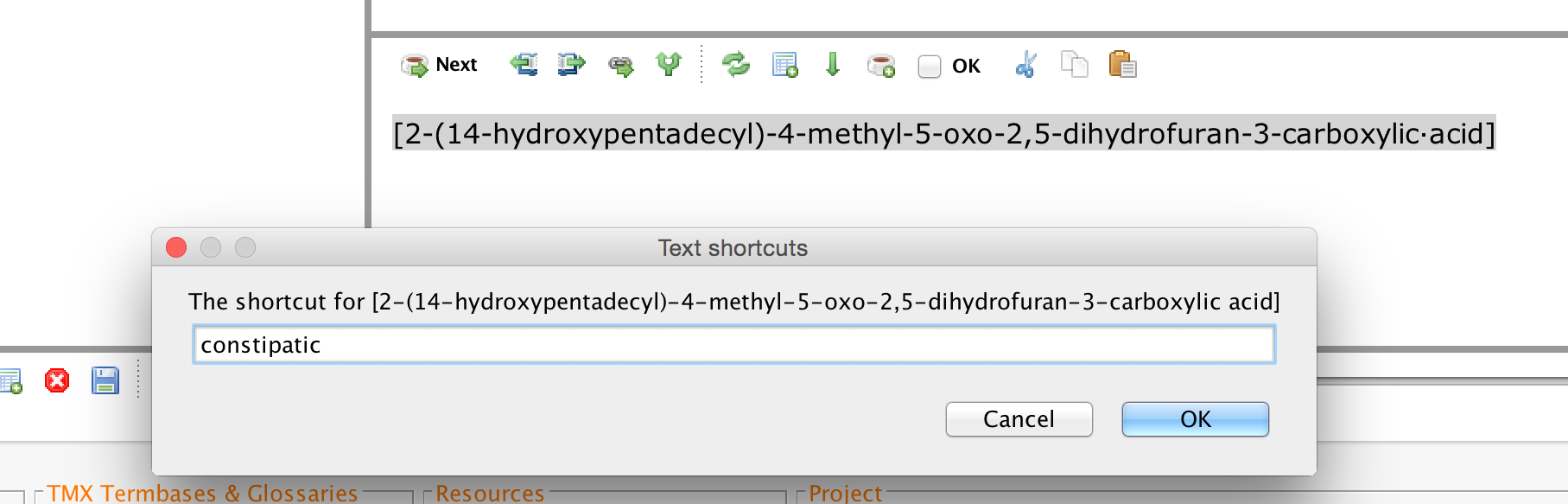Image resolution: width=1568 pixels, height=504 pixels.
Task: Click the clipboard paste icon
Action: [1122, 65]
